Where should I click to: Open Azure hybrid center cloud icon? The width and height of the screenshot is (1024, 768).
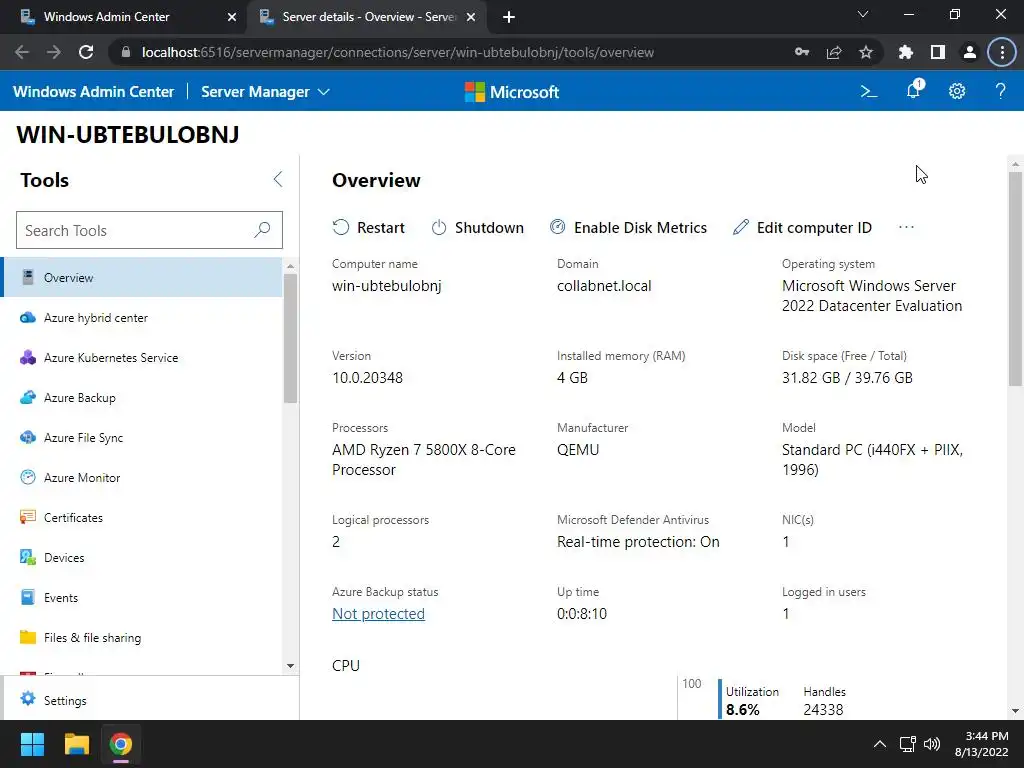(x=27, y=317)
